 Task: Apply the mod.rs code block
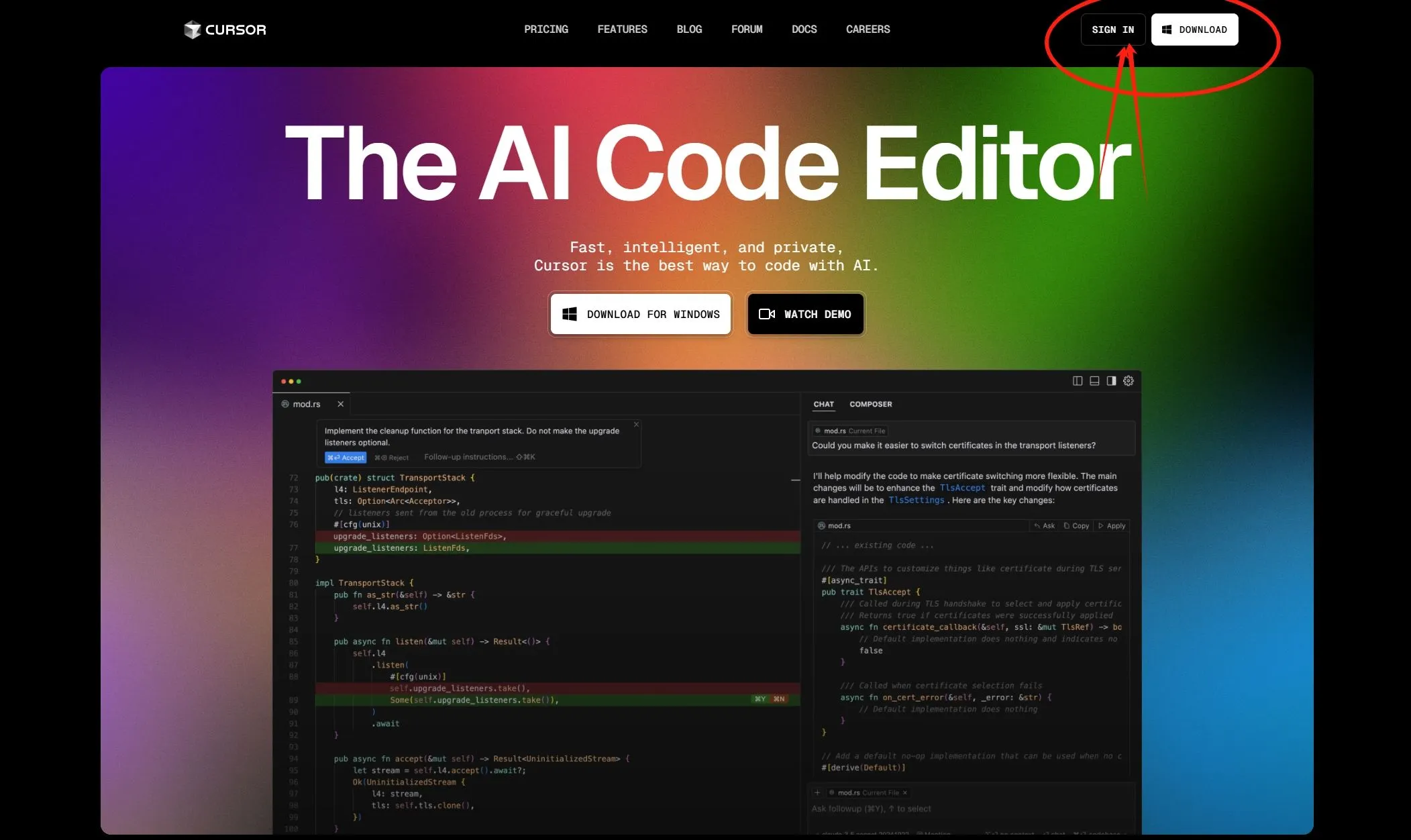1112,526
